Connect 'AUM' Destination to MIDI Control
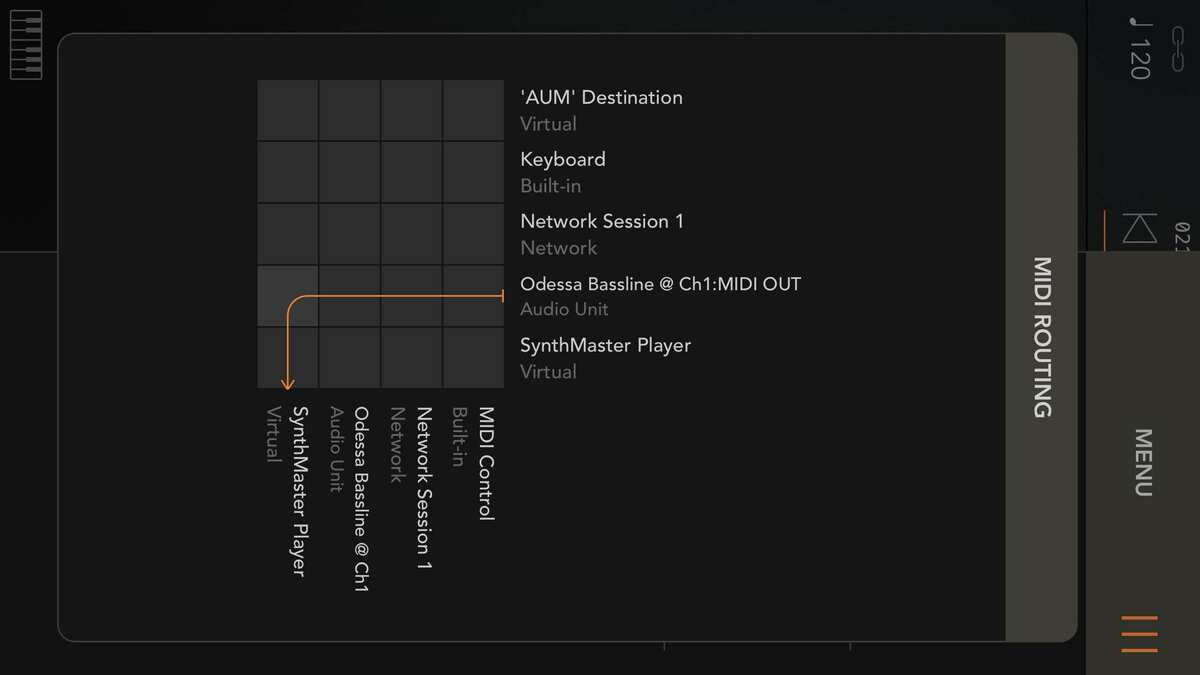1200x675 pixels. 474,110
